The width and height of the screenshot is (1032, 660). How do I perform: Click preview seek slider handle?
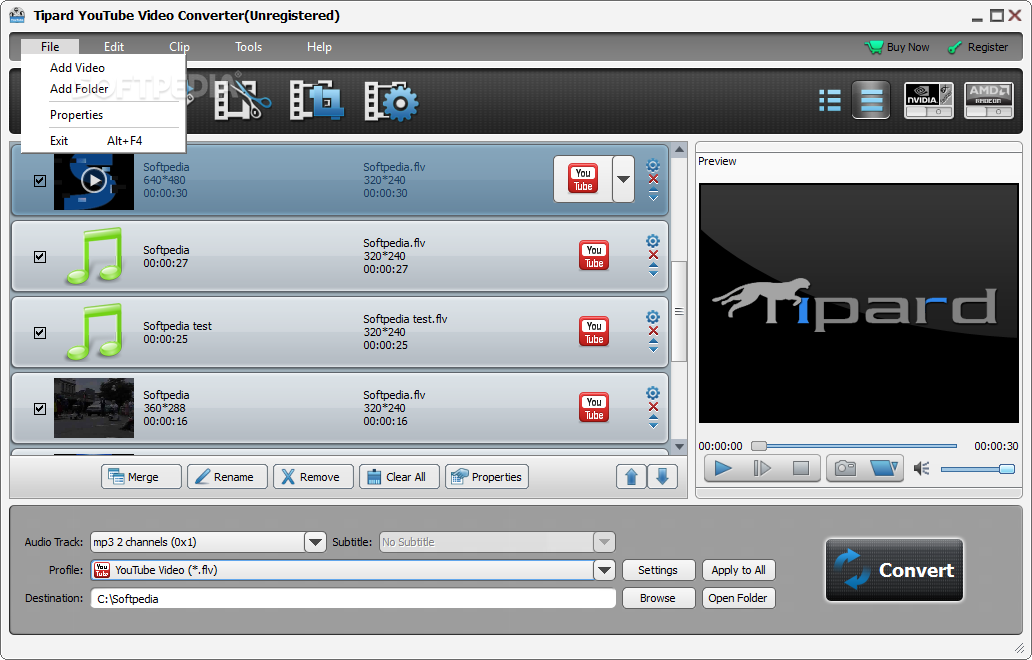[x=759, y=446]
